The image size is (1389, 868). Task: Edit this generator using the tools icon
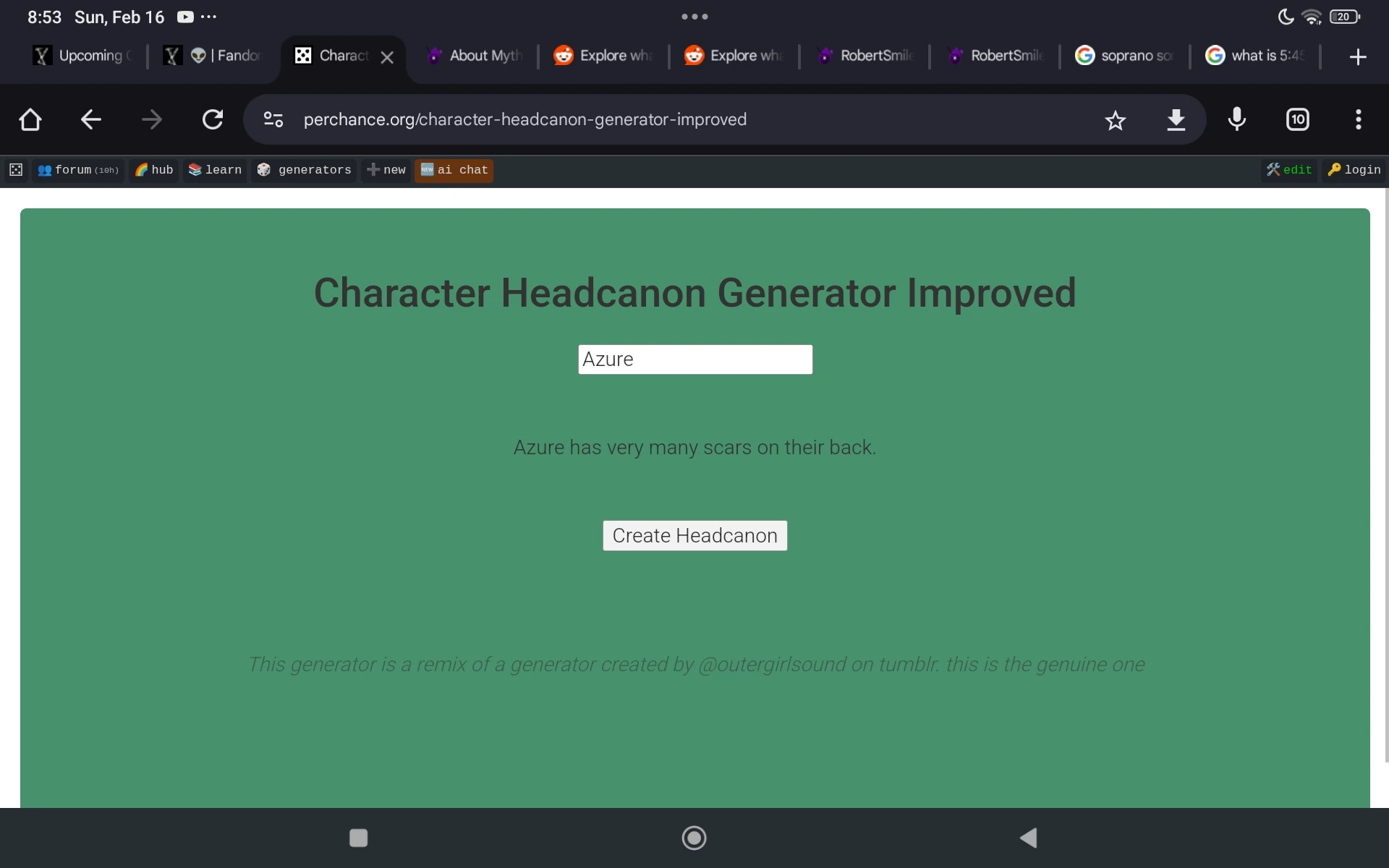[1289, 170]
